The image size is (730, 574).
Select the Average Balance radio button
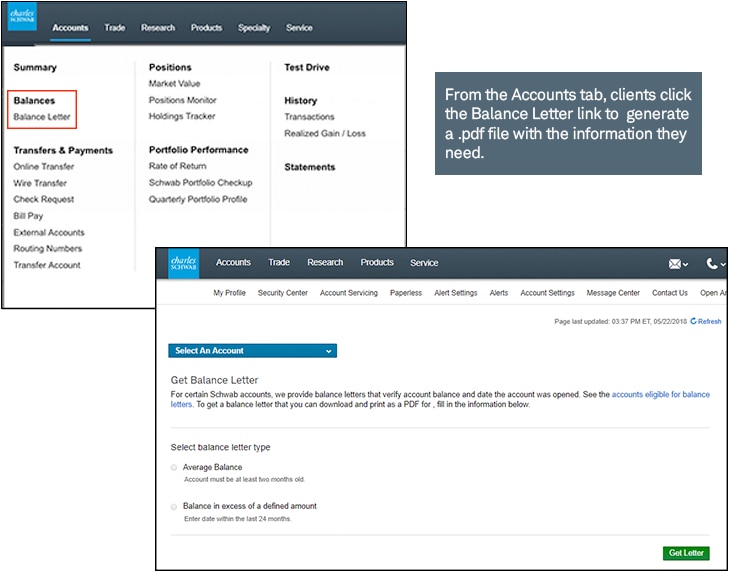tap(174, 467)
